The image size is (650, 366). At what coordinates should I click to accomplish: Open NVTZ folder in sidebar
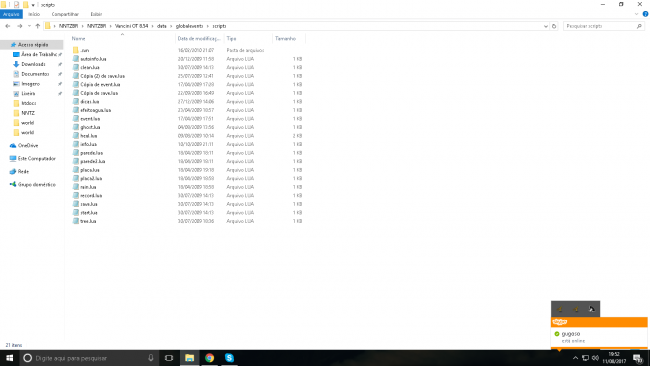click(28, 113)
